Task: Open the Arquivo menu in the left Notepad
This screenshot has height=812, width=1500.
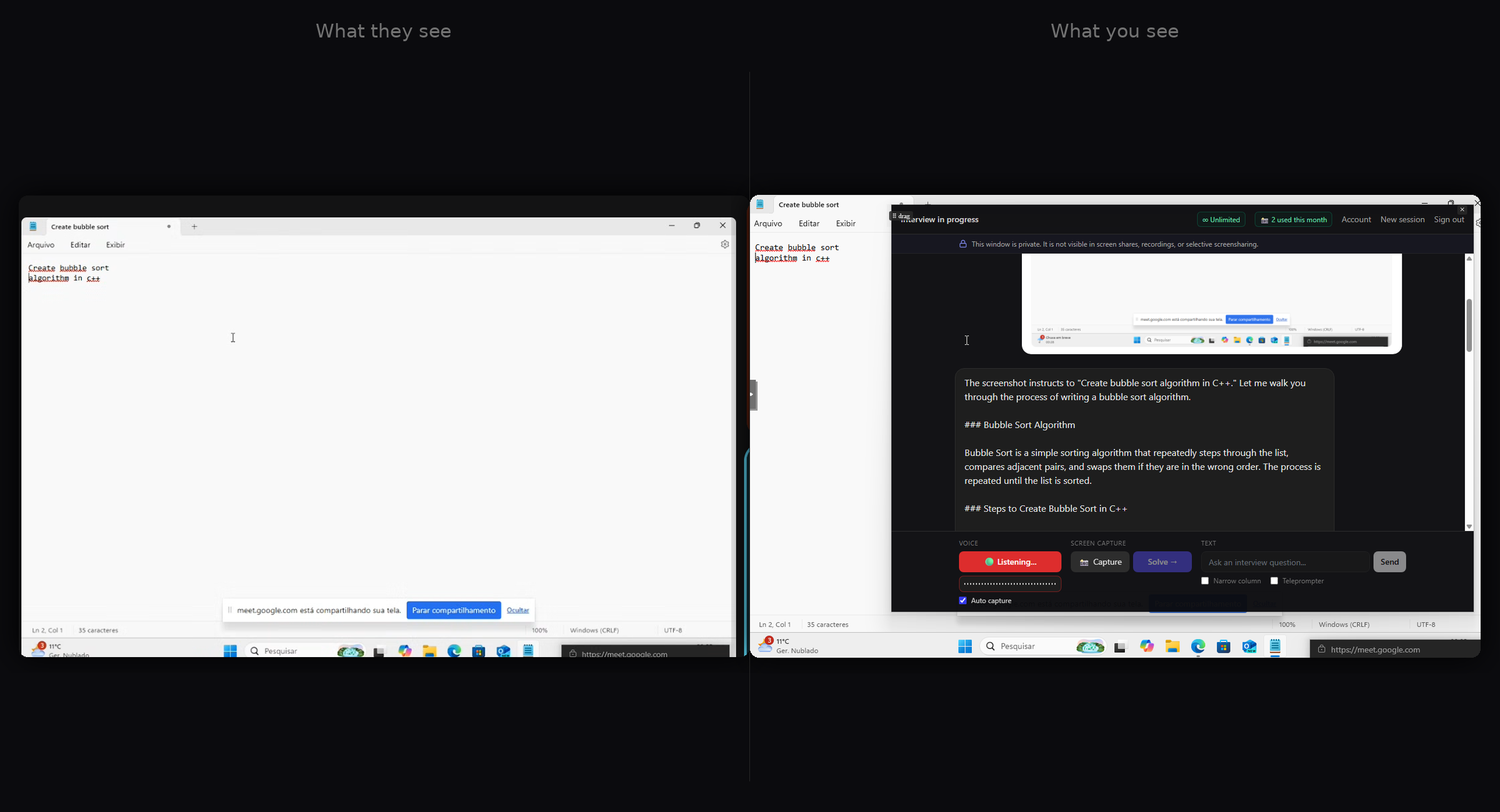Action: click(x=41, y=245)
